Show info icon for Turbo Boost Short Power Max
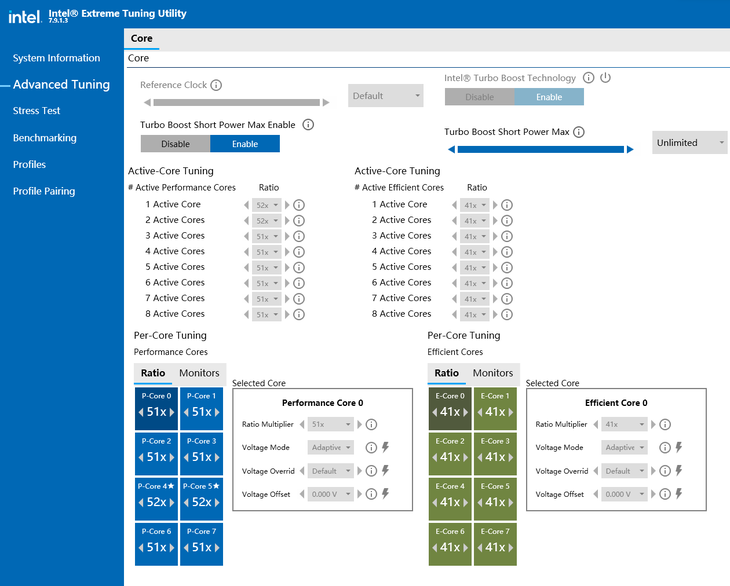730x586 pixels. tap(579, 132)
